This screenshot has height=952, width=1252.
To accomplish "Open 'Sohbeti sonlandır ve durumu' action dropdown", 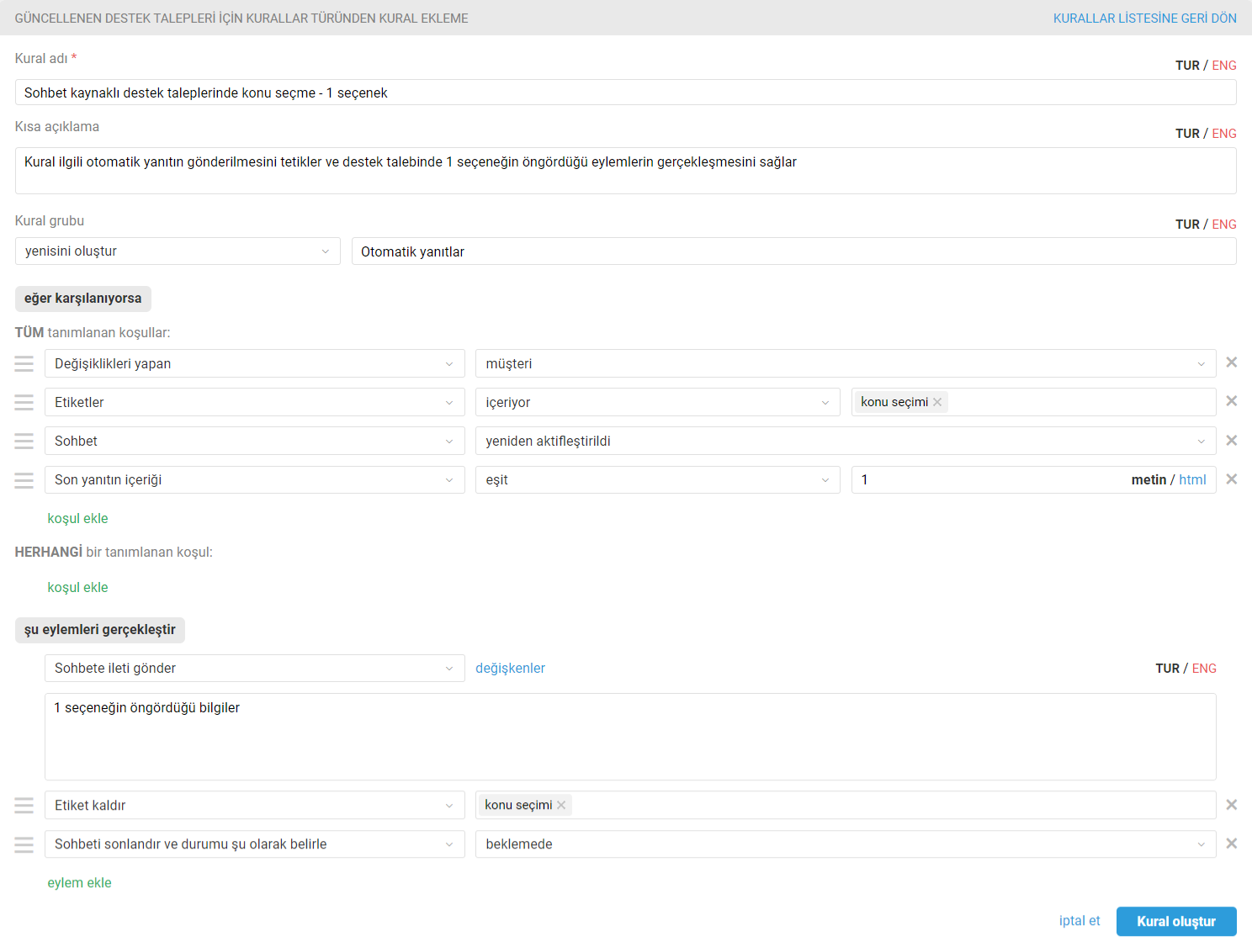I will (x=255, y=844).
